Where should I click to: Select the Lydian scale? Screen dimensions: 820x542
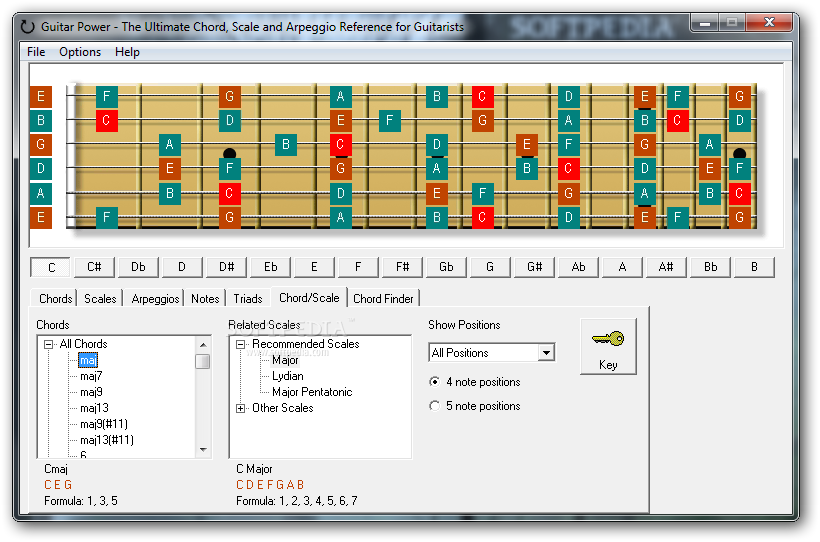click(x=288, y=376)
